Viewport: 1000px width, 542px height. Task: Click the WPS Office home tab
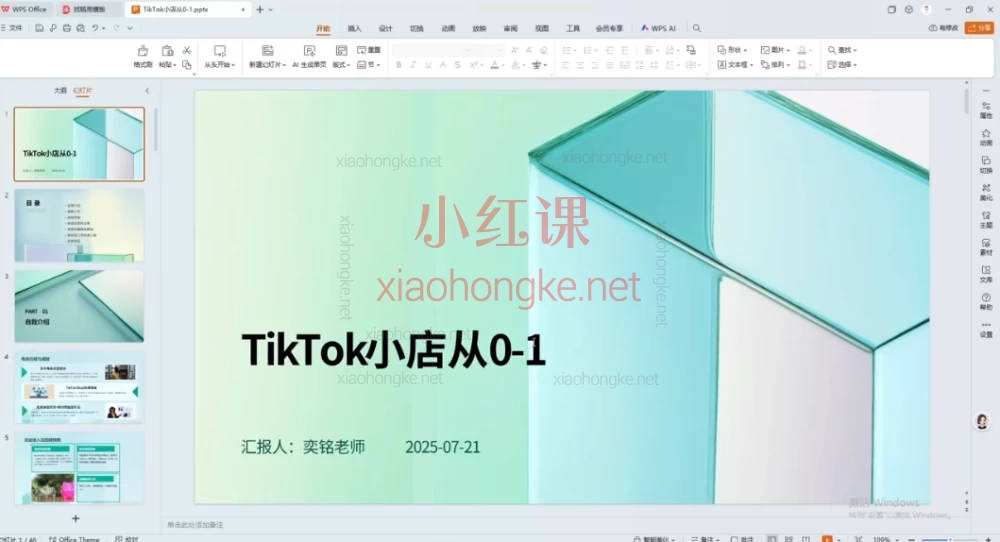(24, 10)
